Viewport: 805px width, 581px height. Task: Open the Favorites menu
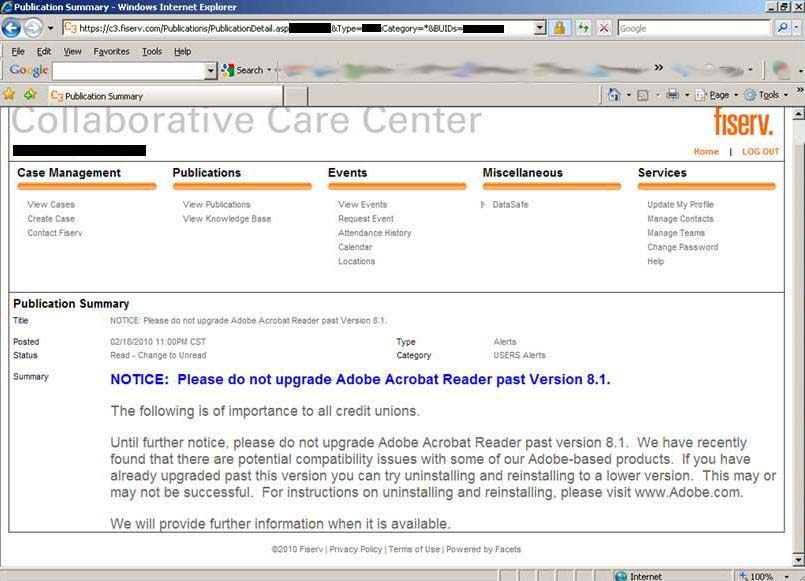coord(111,51)
